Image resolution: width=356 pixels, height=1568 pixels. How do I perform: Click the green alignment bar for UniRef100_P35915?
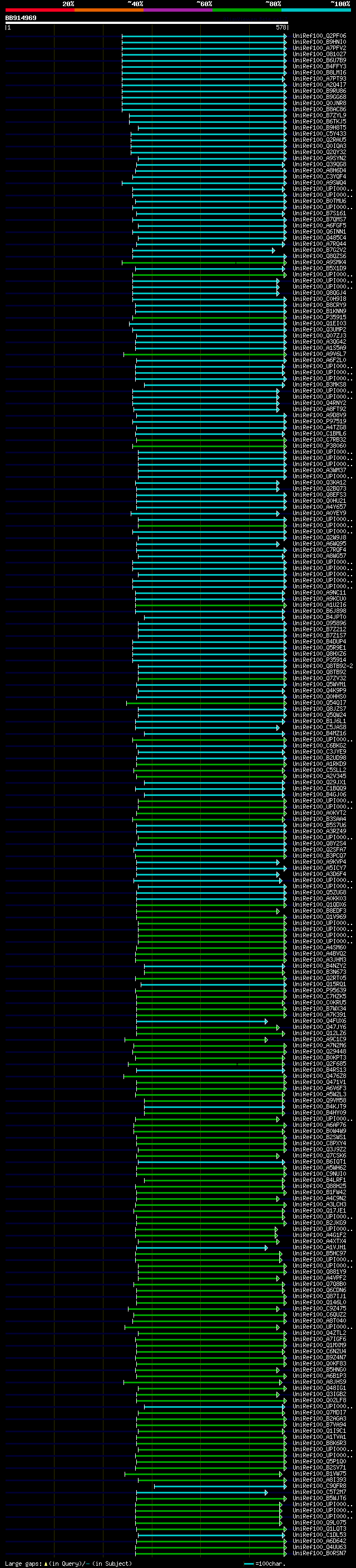coord(209,317)
